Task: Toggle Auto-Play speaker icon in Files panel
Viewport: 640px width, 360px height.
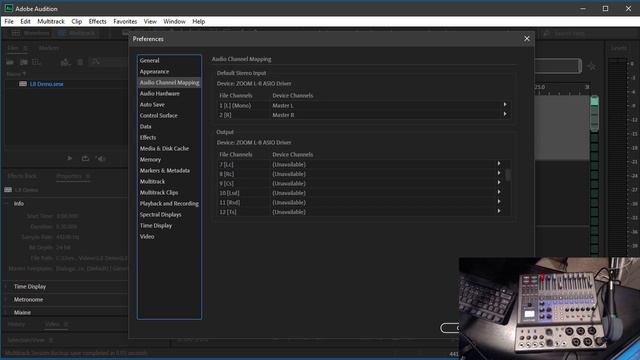Action: pos(101,158)
